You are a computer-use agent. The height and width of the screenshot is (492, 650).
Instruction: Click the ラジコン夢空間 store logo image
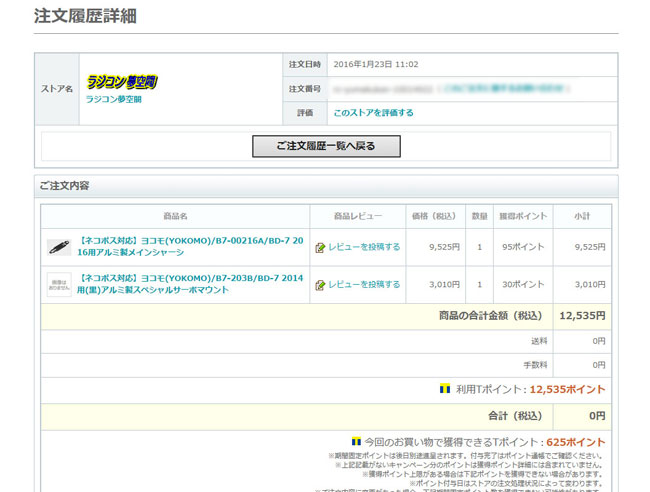click(x=122, y=82)
